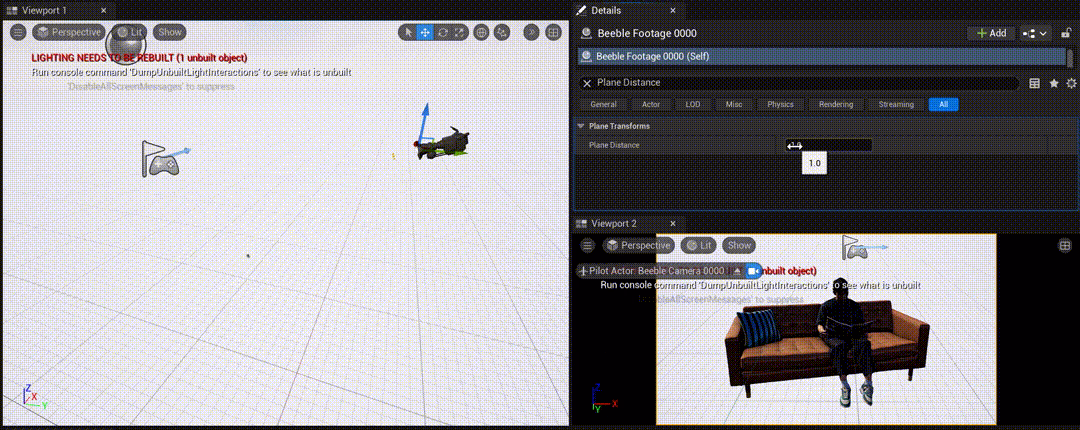Open the Lit view mode dropdown in Viewport 2
The width and height of the screenshot is (1080, 430).
[698, 245]
